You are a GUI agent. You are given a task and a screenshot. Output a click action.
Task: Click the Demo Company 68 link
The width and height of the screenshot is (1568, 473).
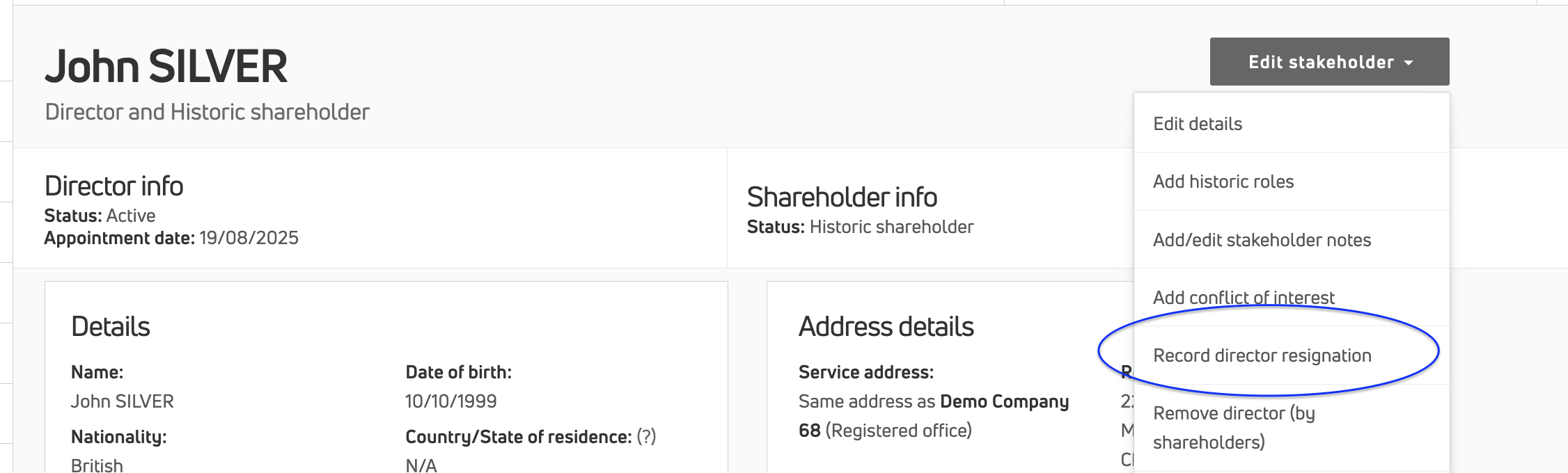click(x=1004, y=402)
